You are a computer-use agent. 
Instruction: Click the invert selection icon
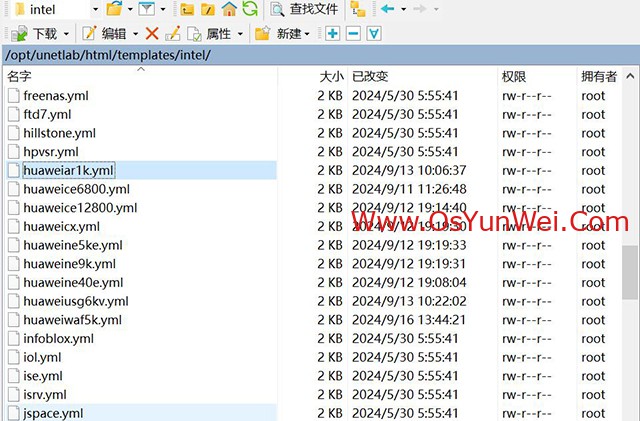[374, 33]
